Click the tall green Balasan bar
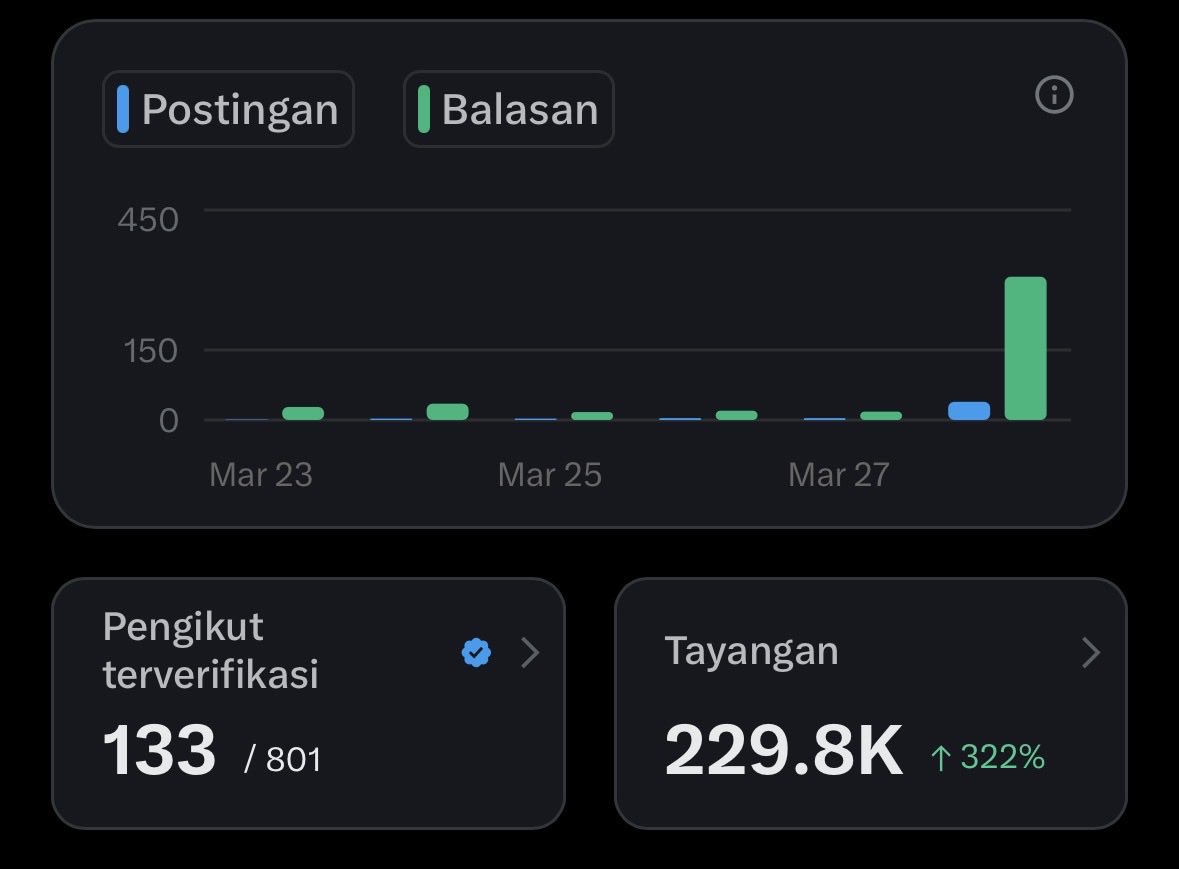1179x869 pixels. click(1025, 345)
